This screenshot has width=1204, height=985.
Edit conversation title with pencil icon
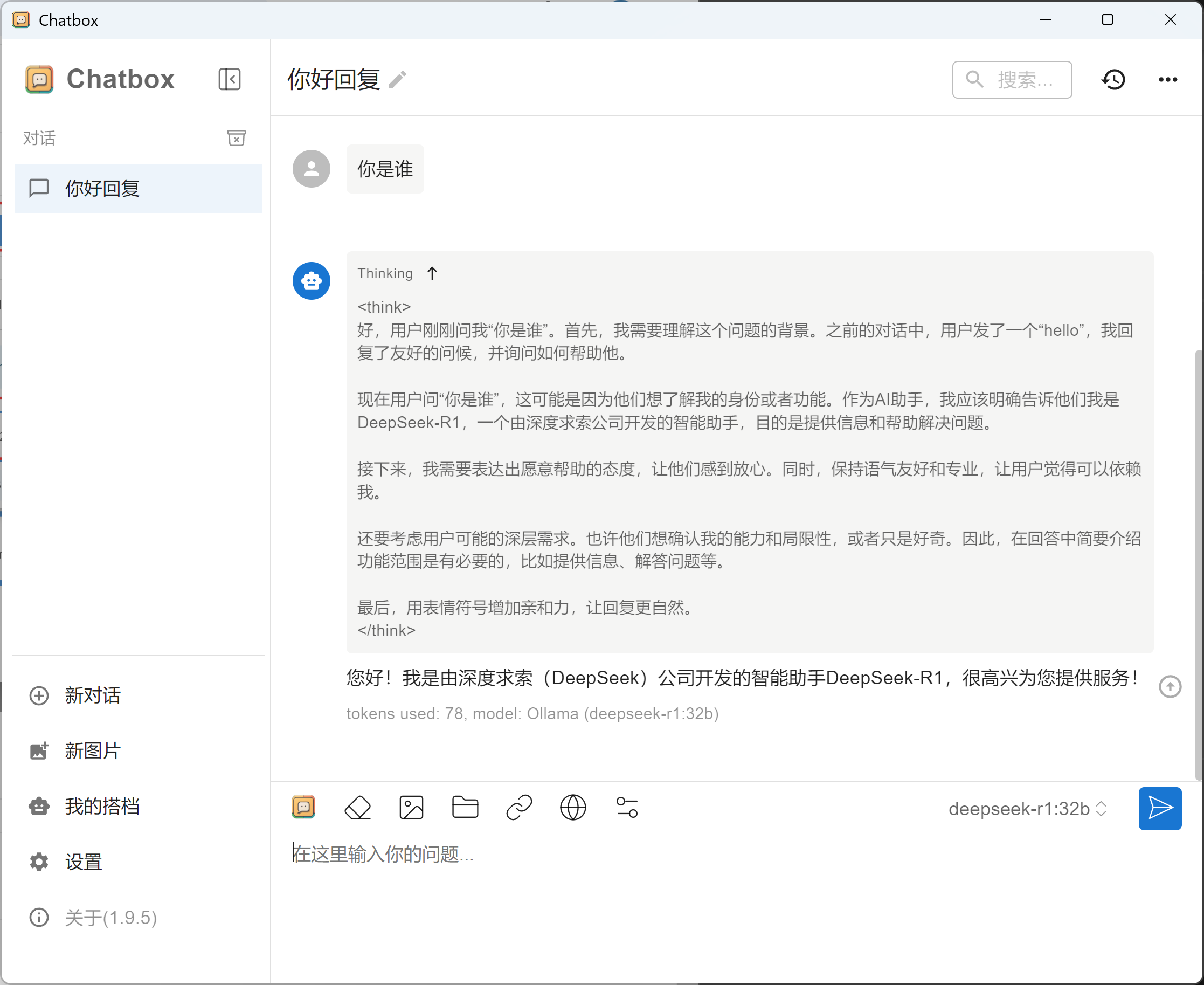(x=398, y=80)
